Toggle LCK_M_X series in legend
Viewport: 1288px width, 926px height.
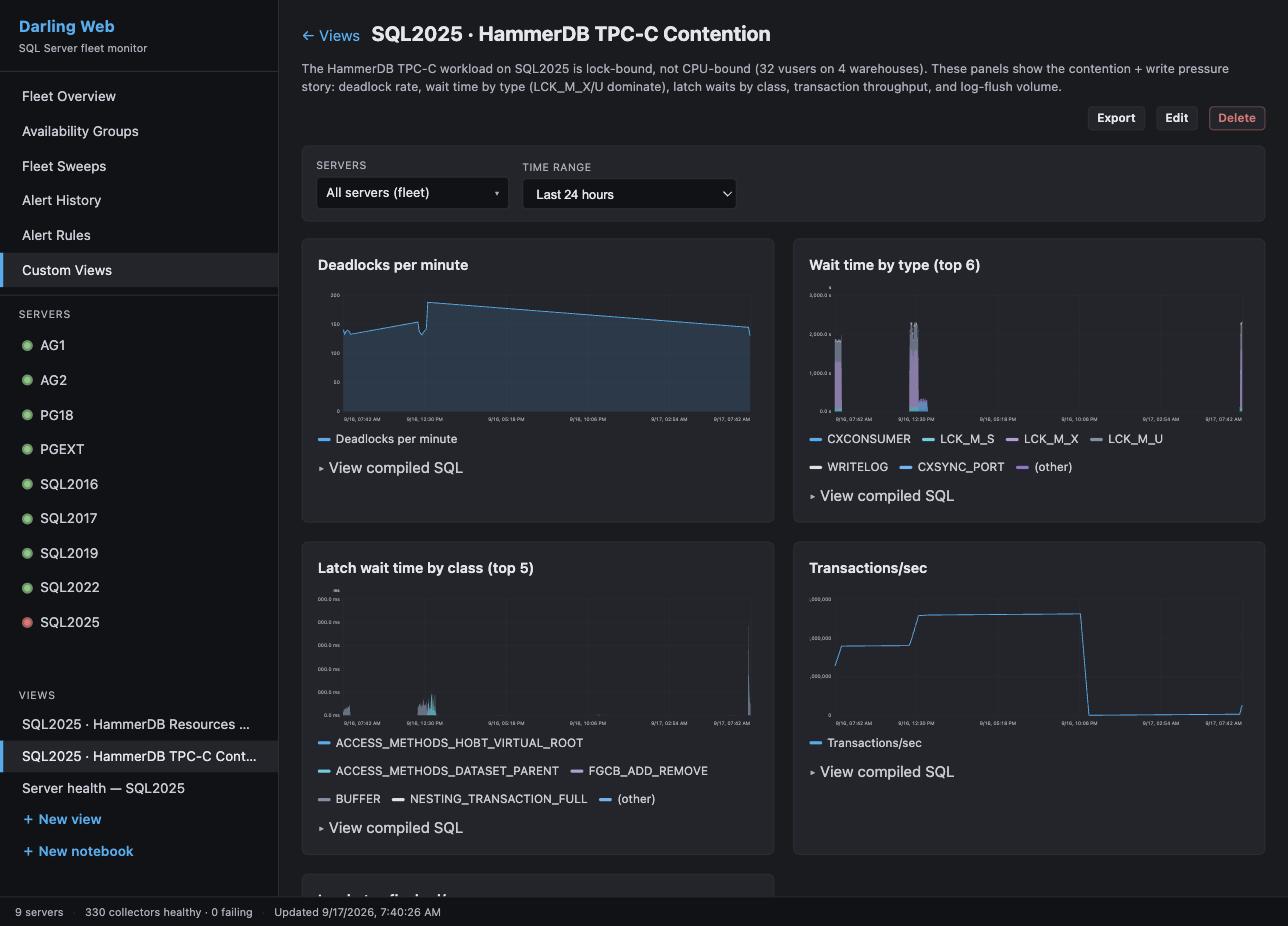(1042, 439)
